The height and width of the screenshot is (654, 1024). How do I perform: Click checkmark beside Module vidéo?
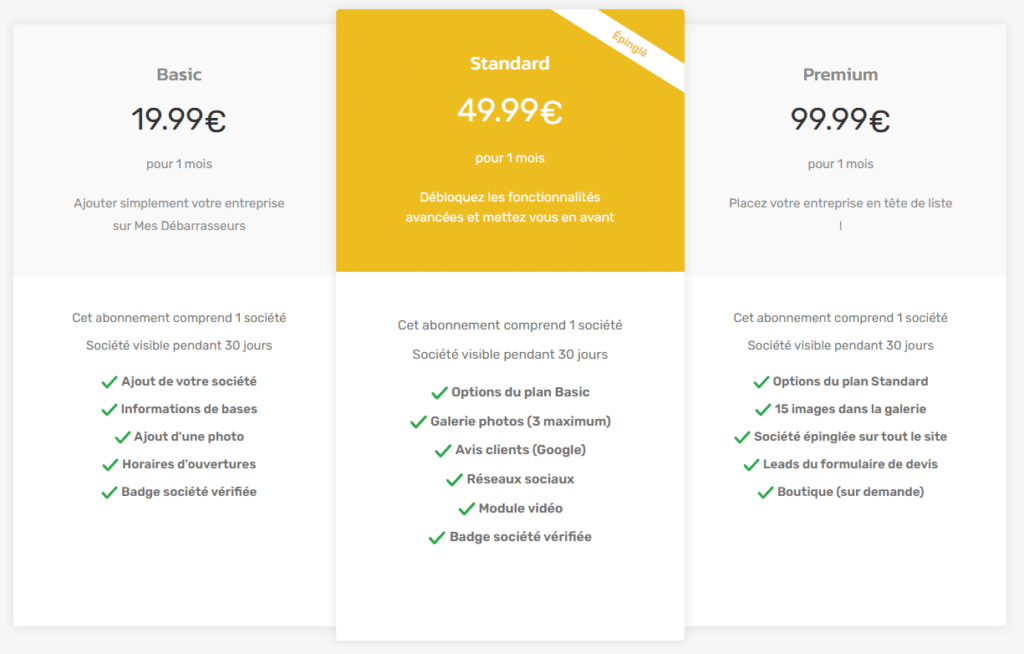[466, 509]
